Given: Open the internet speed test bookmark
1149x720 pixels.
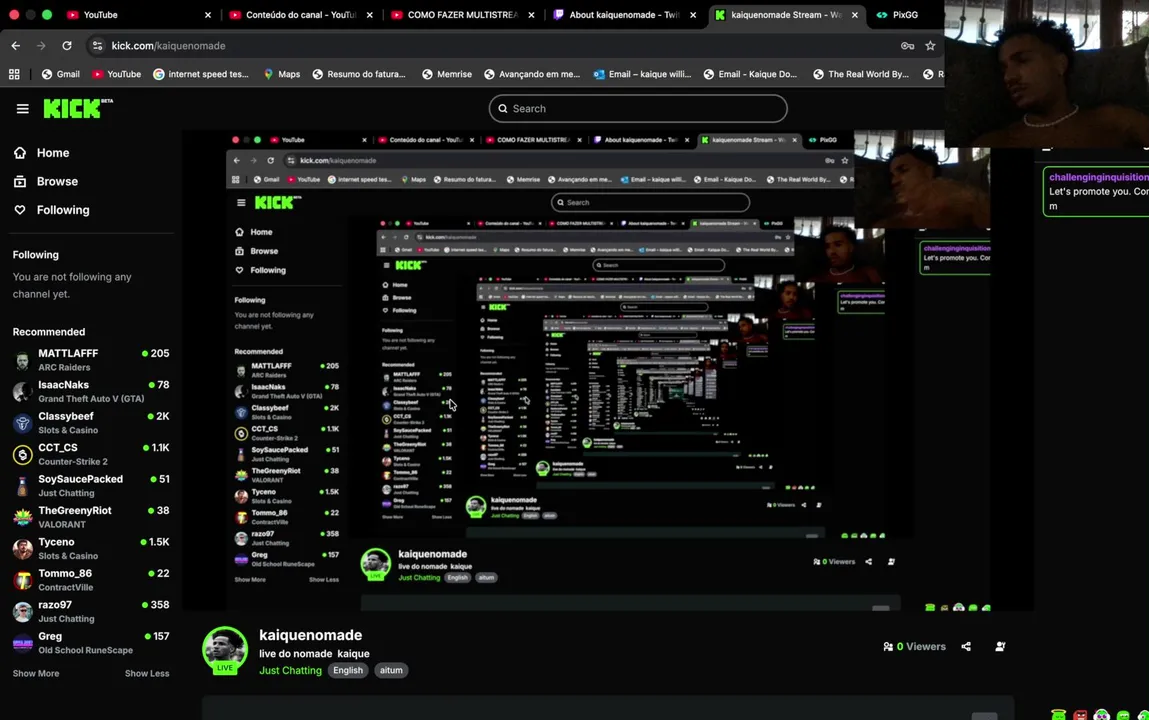Looking at the screenshot, I should tap(201, 74).
